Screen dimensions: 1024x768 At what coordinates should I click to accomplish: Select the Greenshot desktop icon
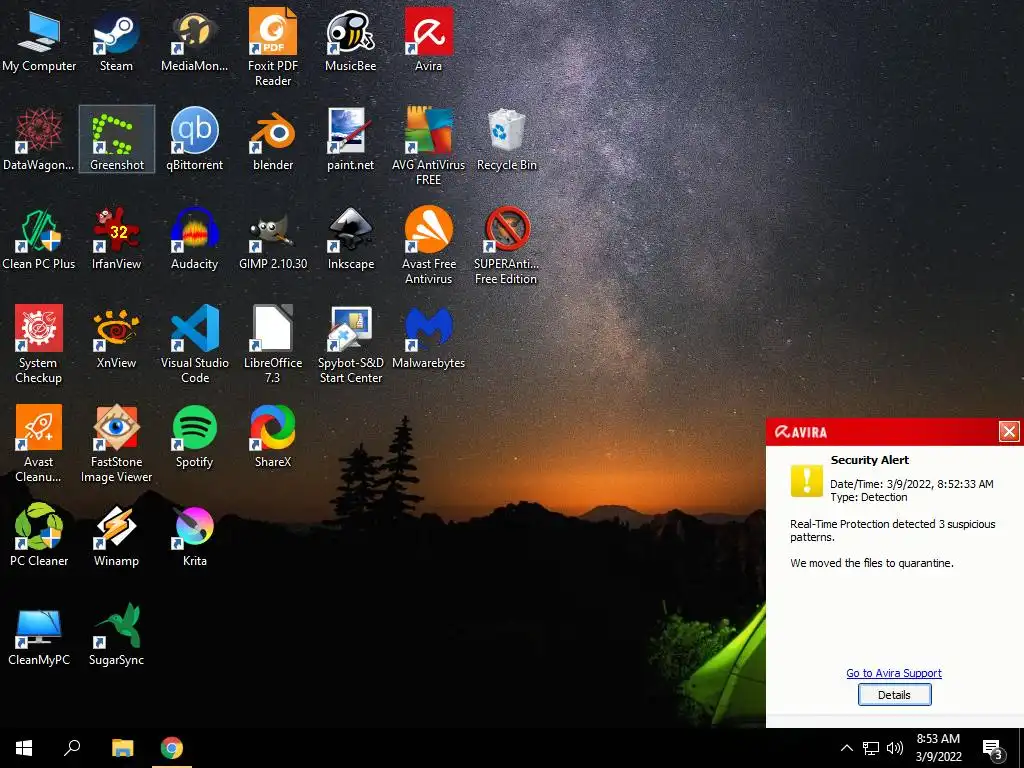[x=117, y=140]
